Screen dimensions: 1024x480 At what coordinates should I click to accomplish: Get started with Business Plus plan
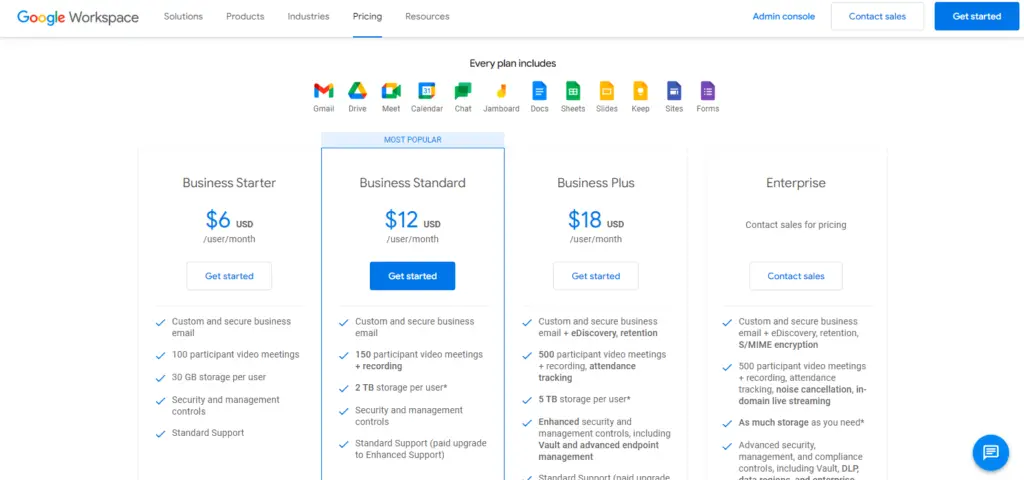(x=596, y=276)
